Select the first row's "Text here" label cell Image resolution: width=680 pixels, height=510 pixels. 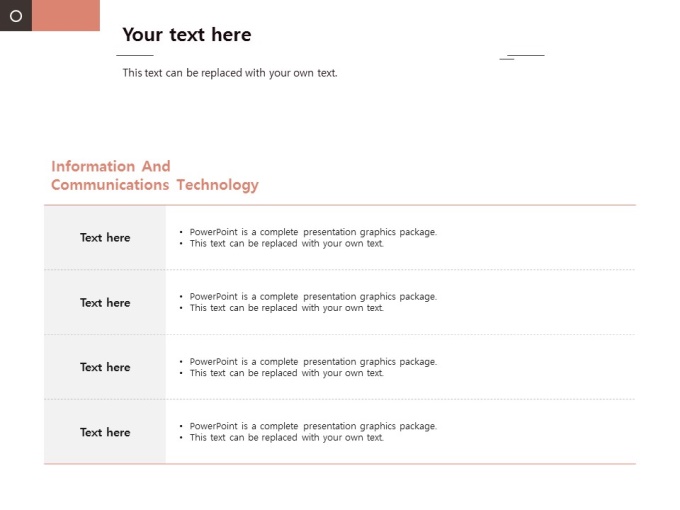click(105, 238)
